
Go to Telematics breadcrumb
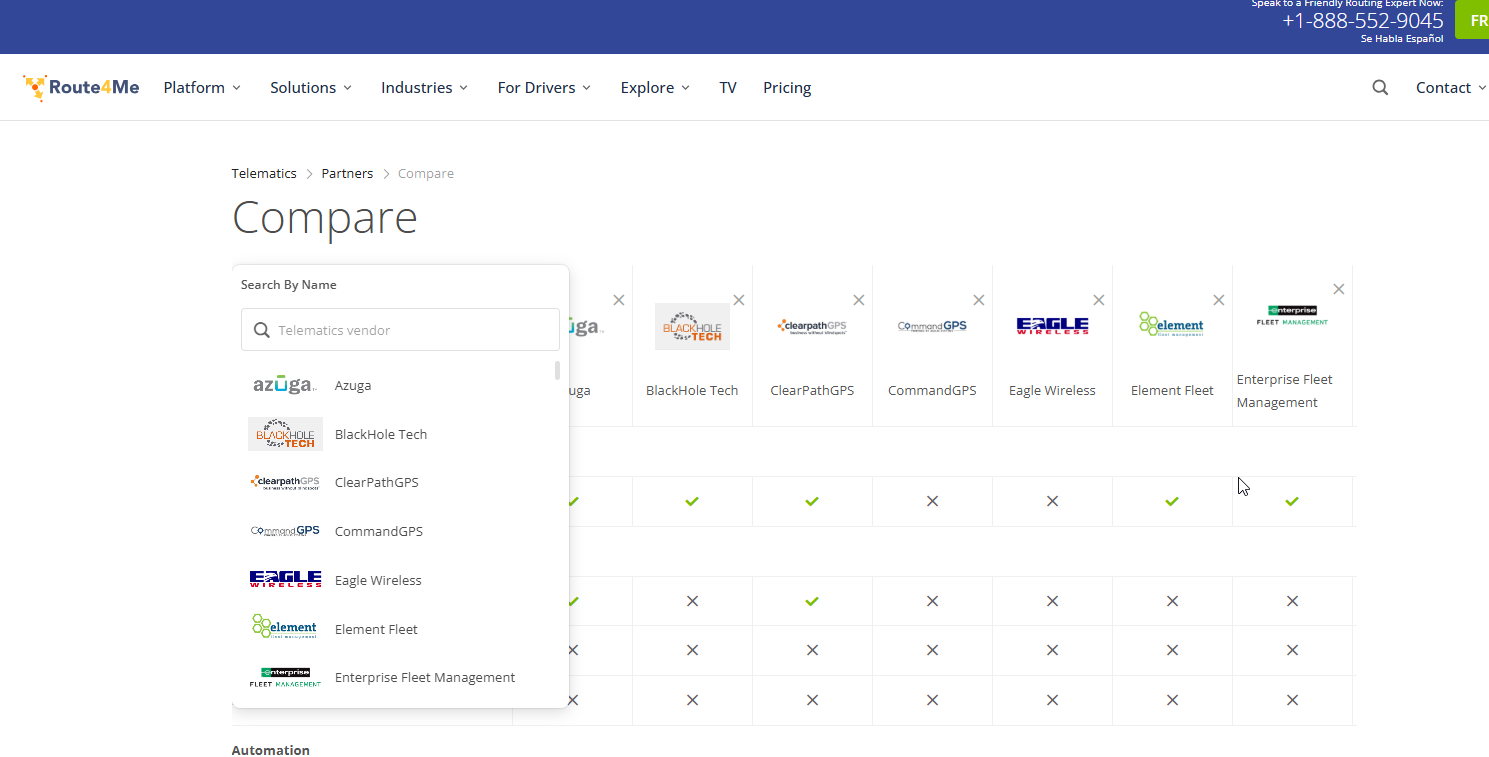click(x=264, y=173)
